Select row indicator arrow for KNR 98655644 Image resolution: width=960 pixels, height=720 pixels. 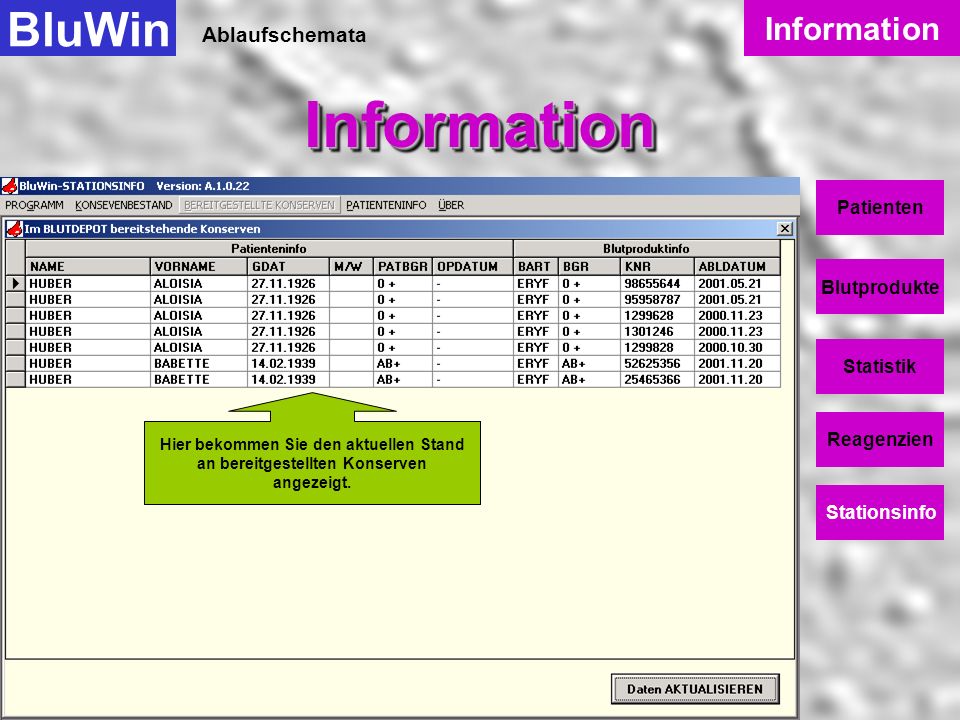tap(15, 283)
